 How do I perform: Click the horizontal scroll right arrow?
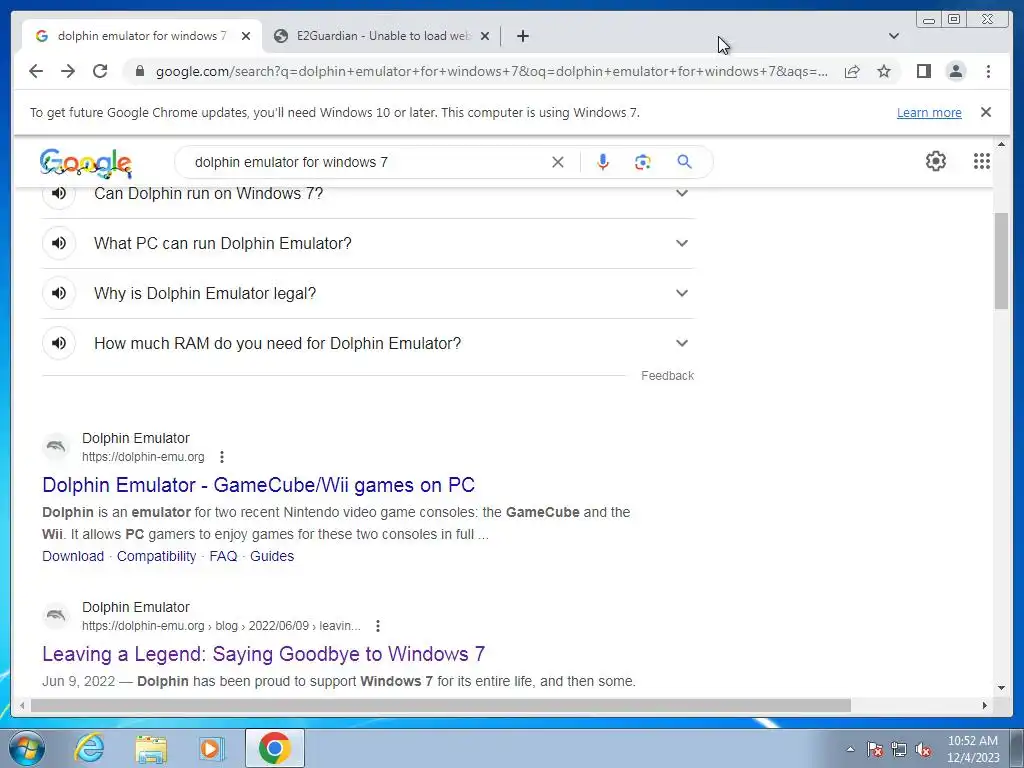pyautogui.click(x=985, y=705)
